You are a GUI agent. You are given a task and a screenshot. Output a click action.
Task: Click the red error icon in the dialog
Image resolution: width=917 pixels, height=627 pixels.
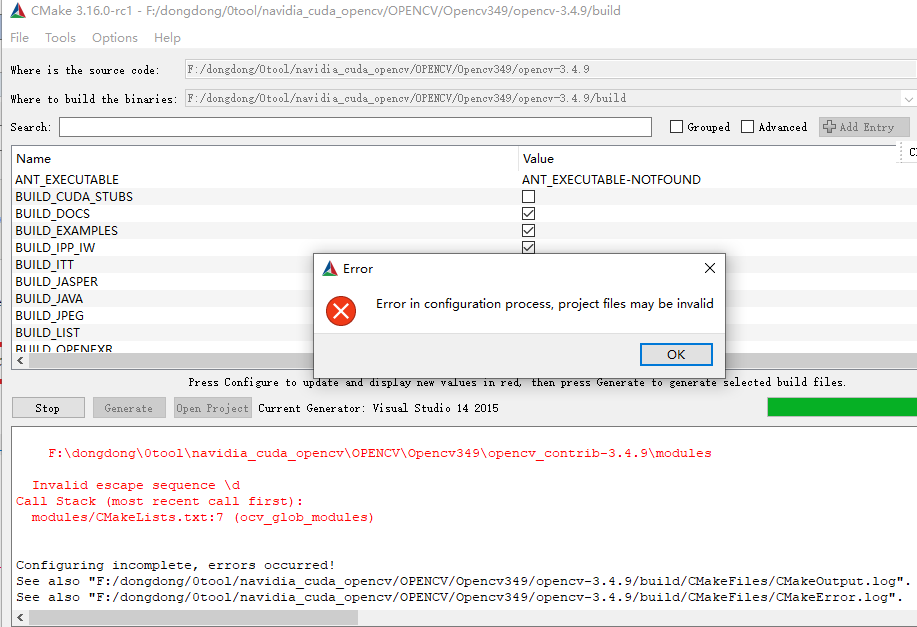(x=341, y=311)
